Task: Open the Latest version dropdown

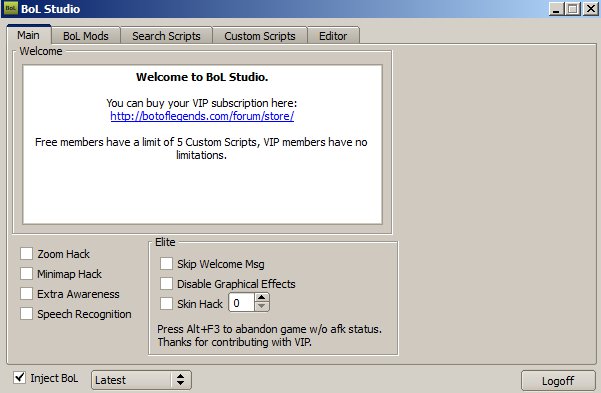Action: [x=141, y=380]
